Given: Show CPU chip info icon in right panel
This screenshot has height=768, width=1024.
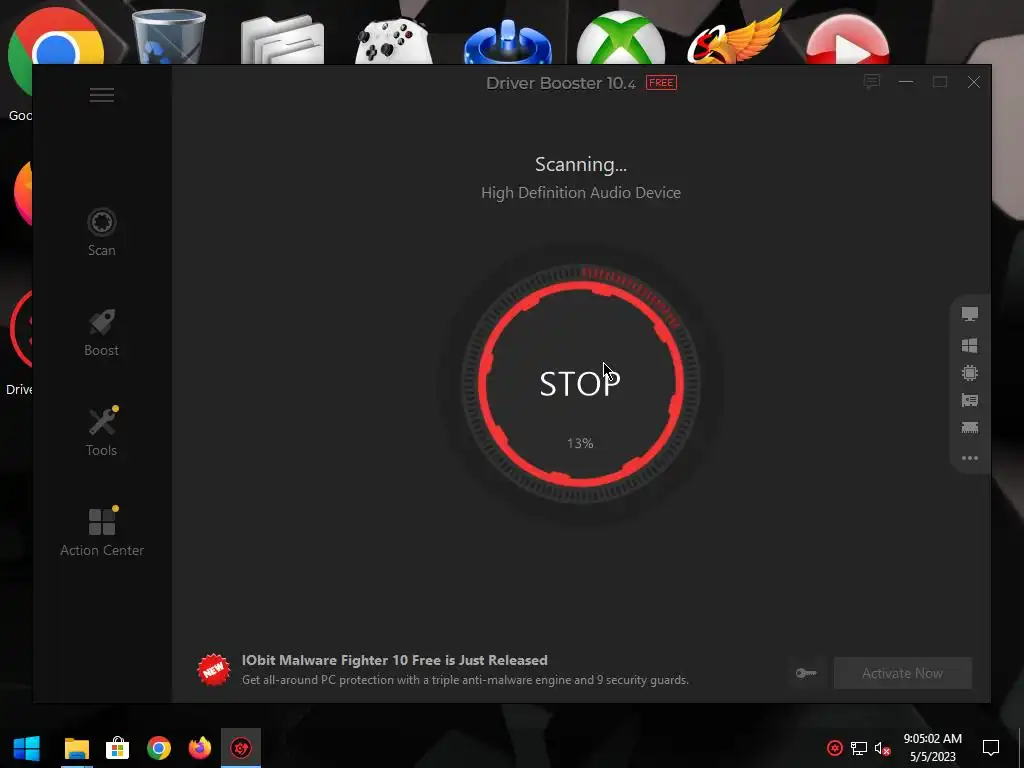Looking at the screenshot, I should coord(970,373).
